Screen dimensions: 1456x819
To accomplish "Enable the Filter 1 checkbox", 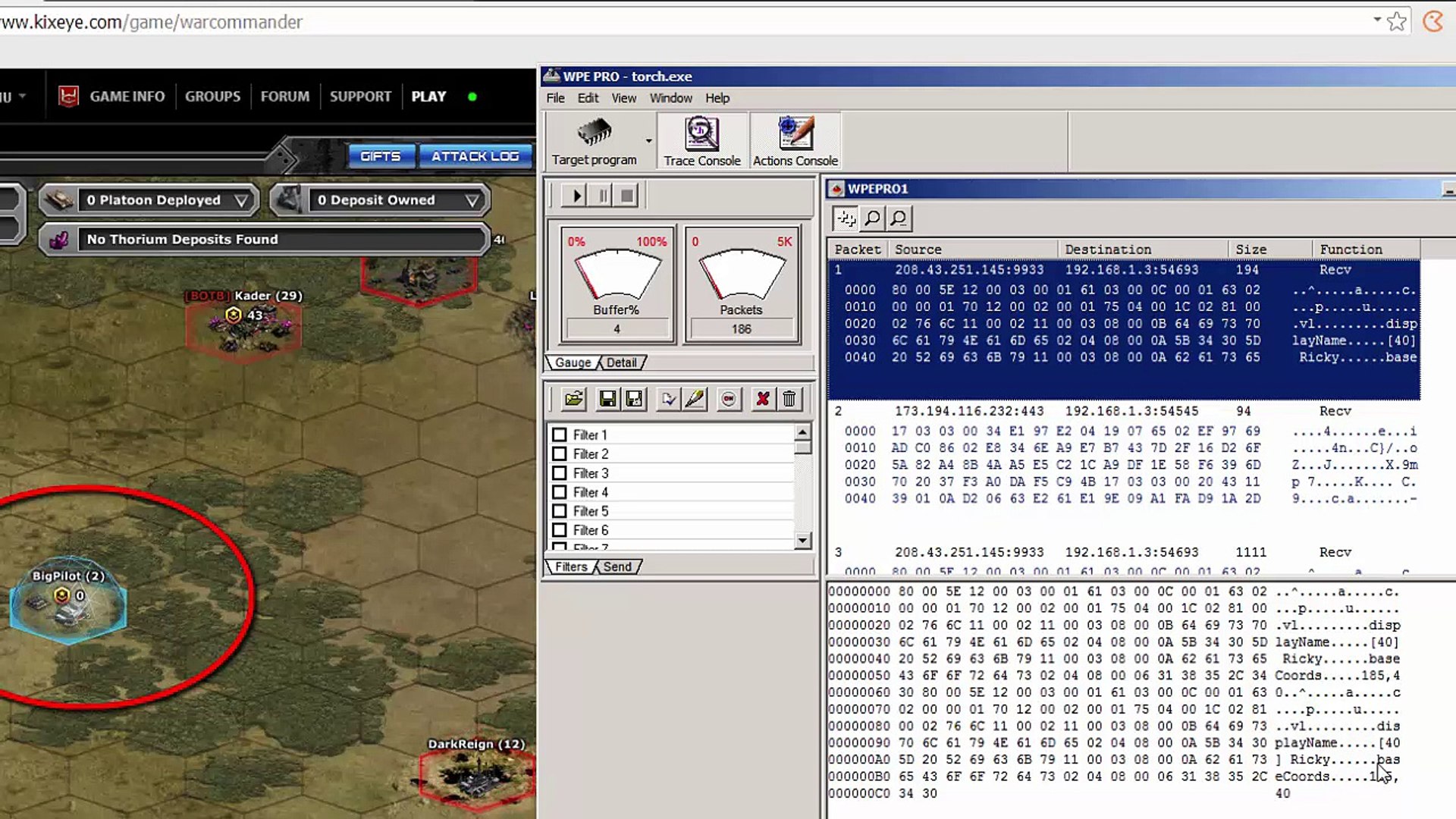I will [560, 435].
